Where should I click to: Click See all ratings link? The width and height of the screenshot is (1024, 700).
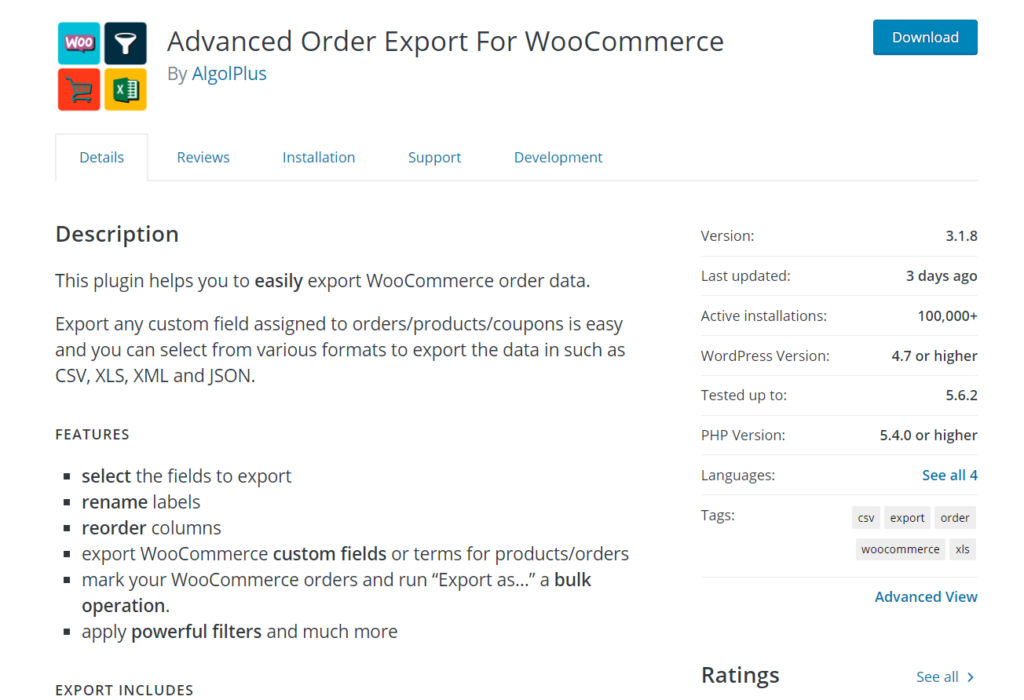pos(937,677)
